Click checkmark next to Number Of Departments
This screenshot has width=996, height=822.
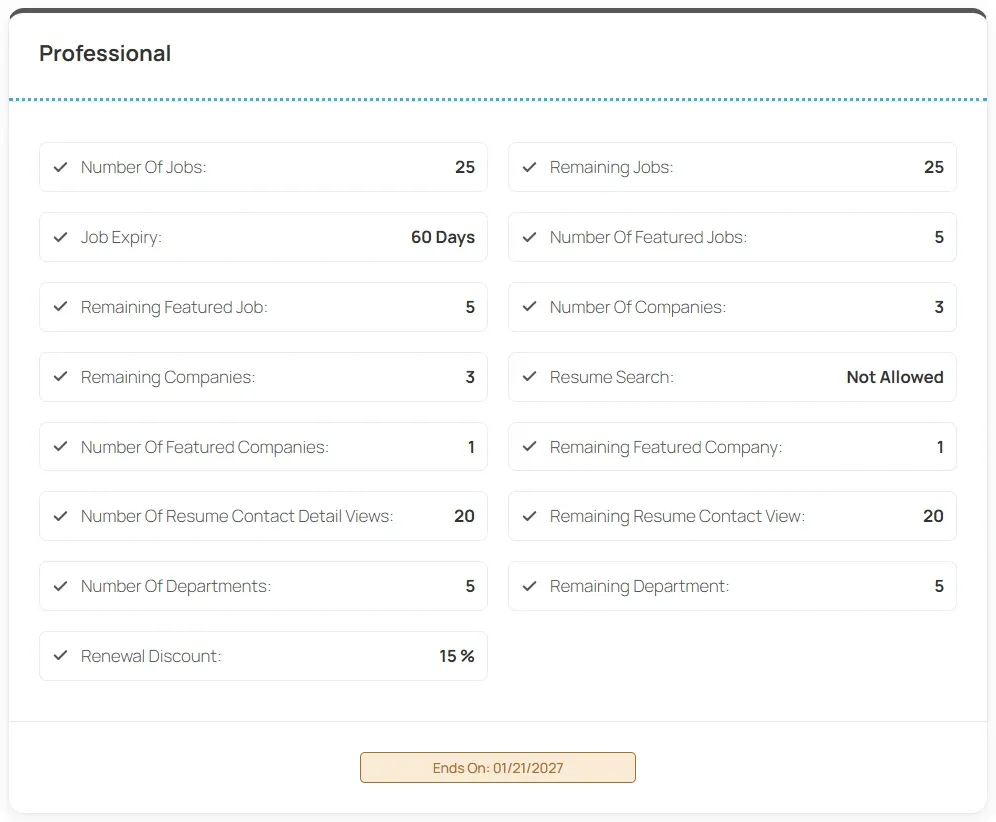point(60,586)
